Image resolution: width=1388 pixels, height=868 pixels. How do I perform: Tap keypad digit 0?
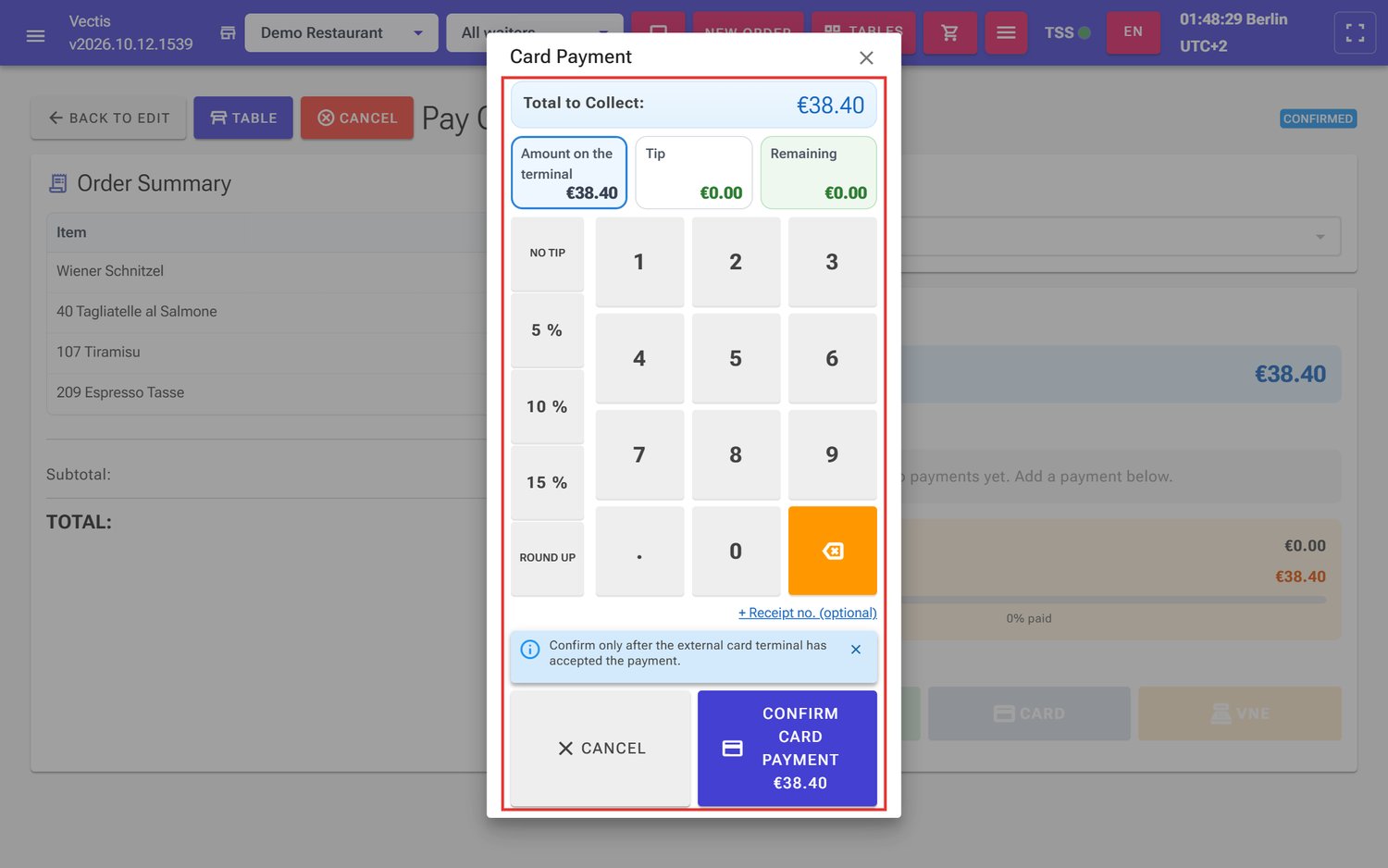click(x=736, y=551)
